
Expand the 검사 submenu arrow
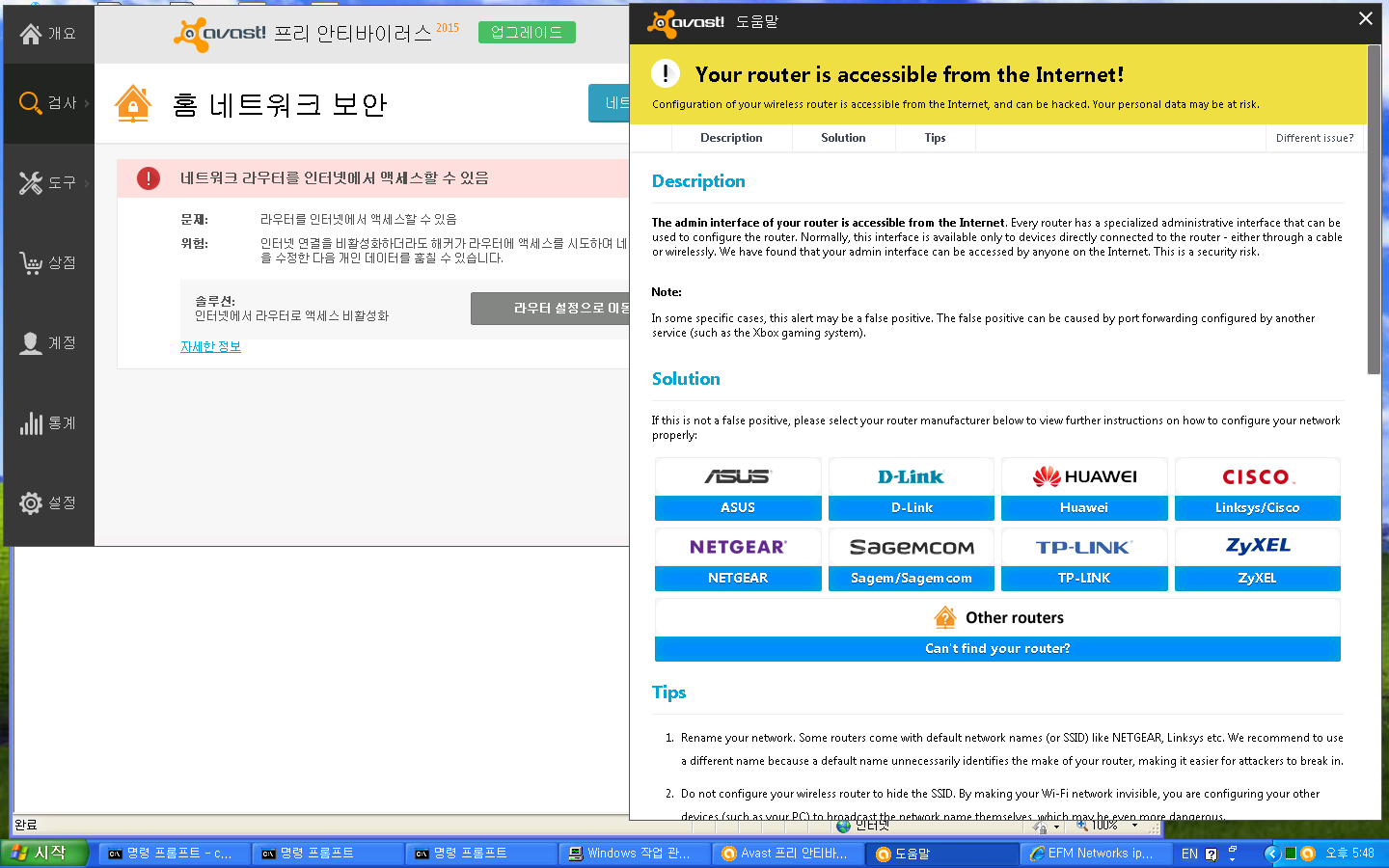pos(87,103)
